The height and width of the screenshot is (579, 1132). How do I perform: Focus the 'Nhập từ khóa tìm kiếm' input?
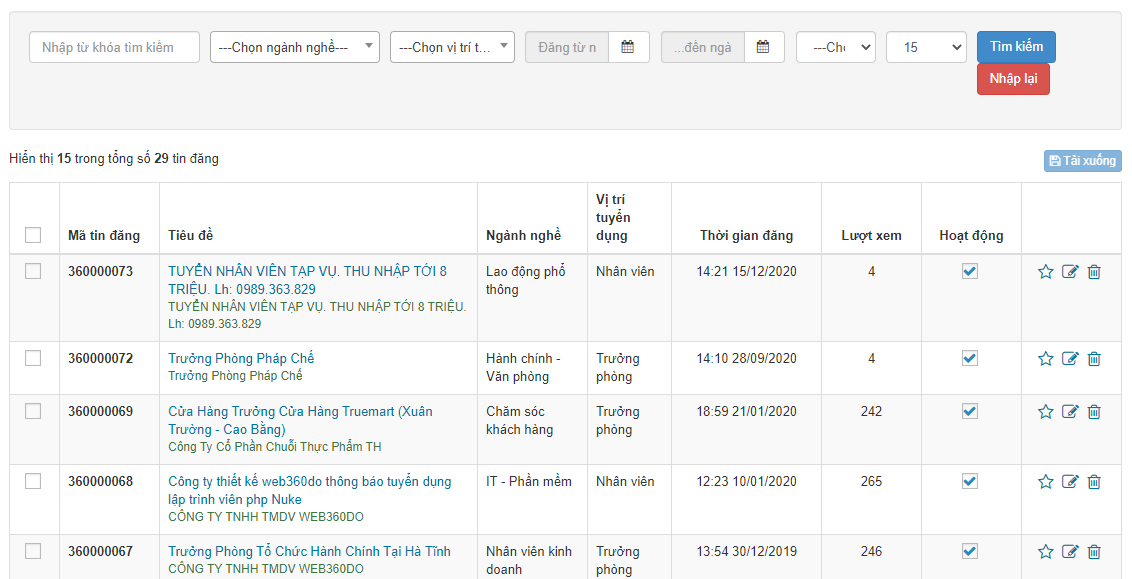coord(114,47)
